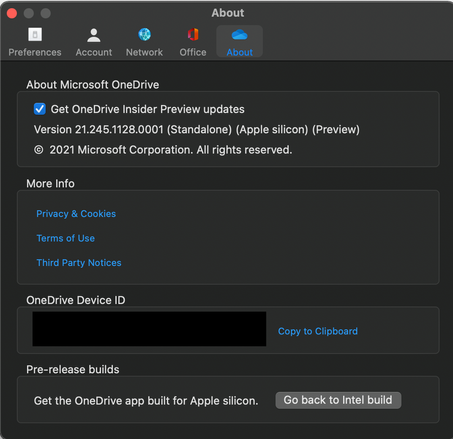Open the Network settings tab
453x439 pixels.
coord(144,42)
